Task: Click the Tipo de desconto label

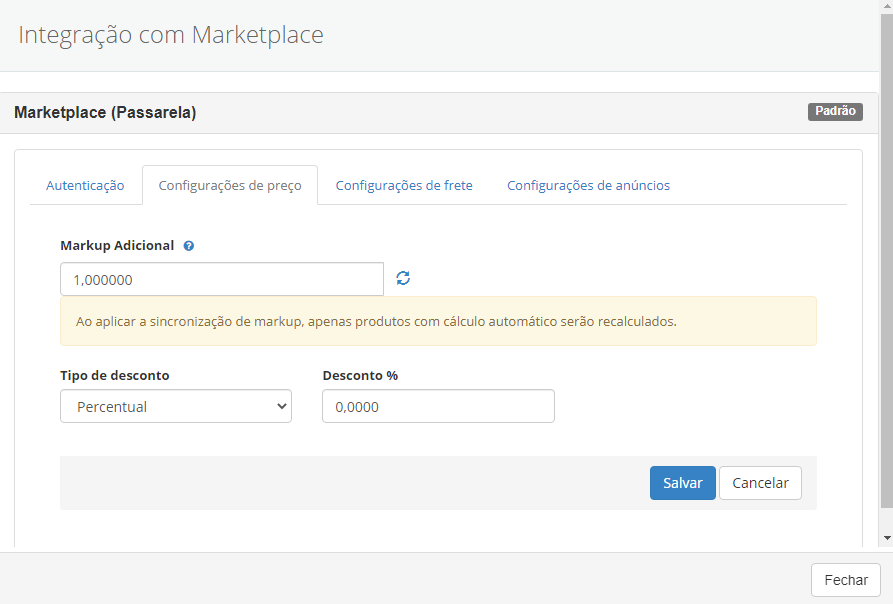Action: click(115, 376)
